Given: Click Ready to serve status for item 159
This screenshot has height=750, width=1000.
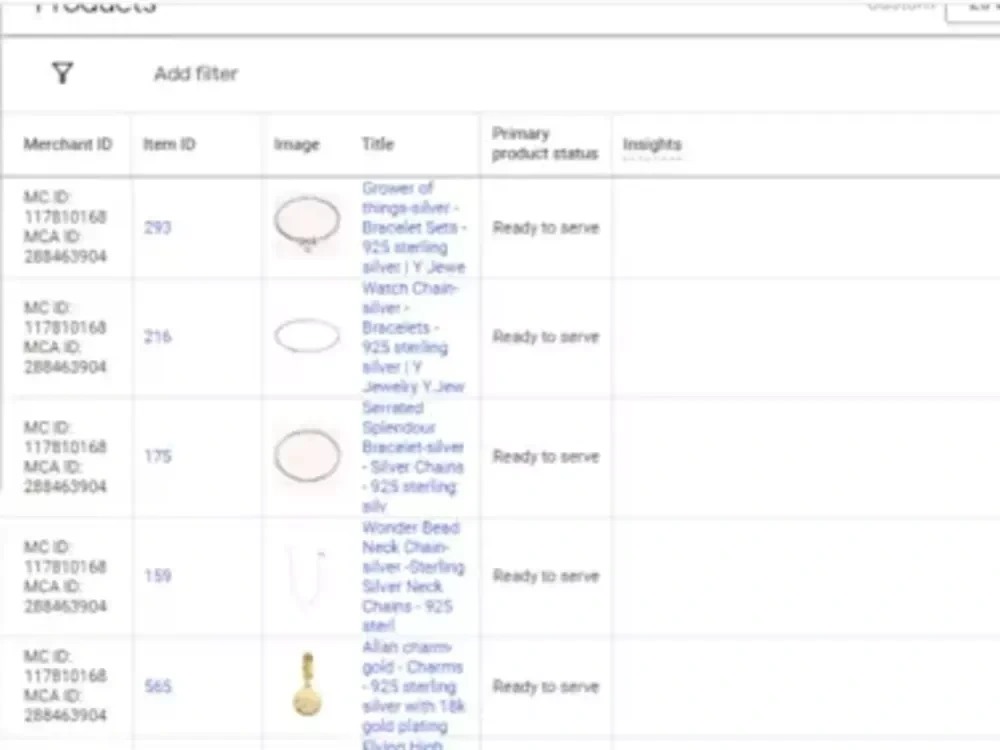Looking at the screenshot, I should pyautogui.click(x=546, y=576).
